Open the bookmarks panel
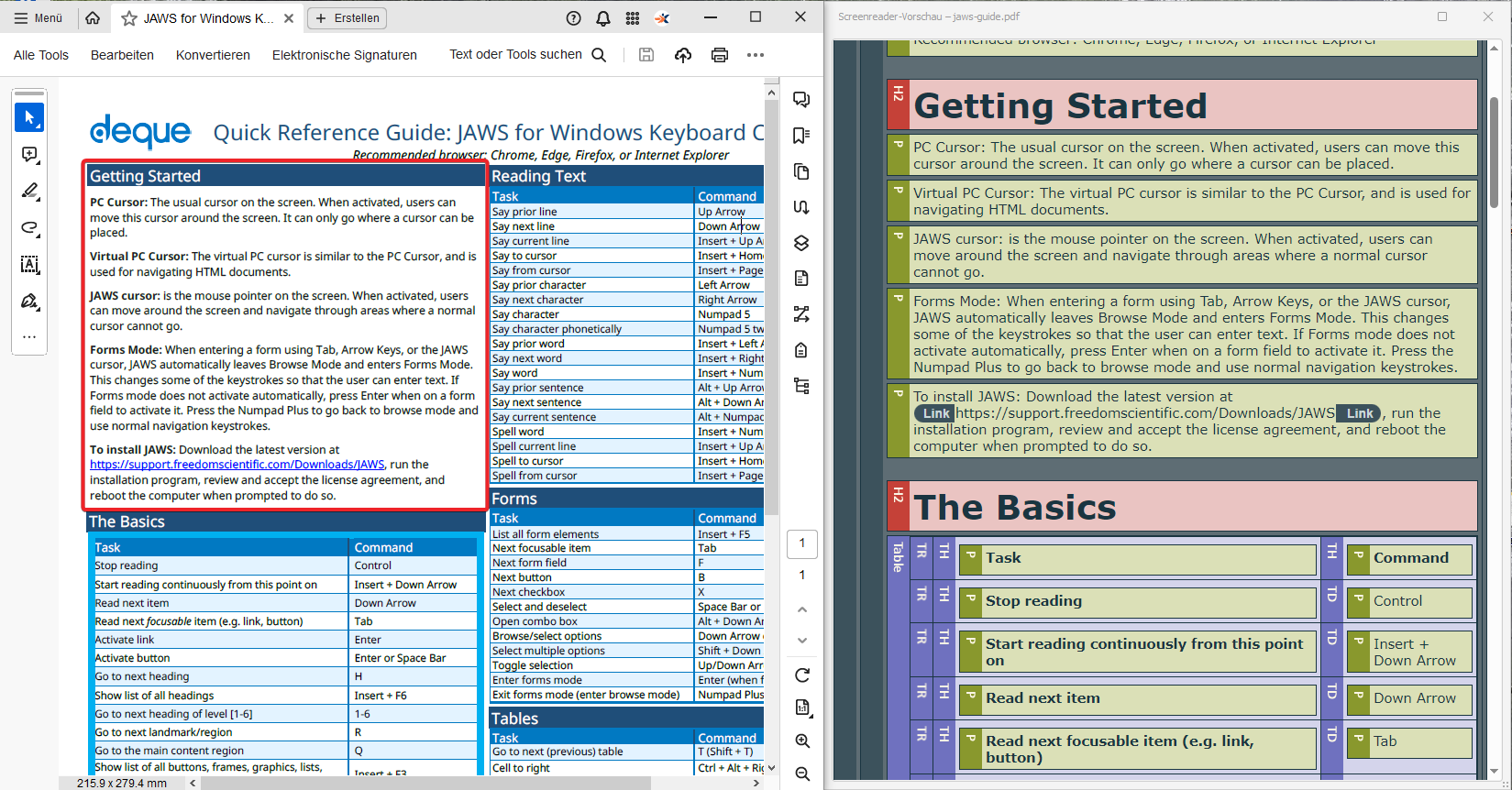This screenshot has width=1512, height=790. click(801, 136)
